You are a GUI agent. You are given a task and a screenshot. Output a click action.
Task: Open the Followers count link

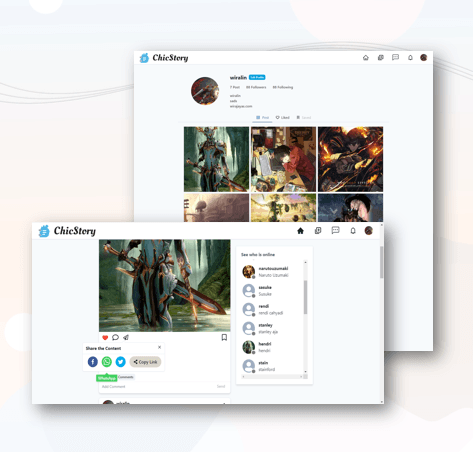coord(256,87)
